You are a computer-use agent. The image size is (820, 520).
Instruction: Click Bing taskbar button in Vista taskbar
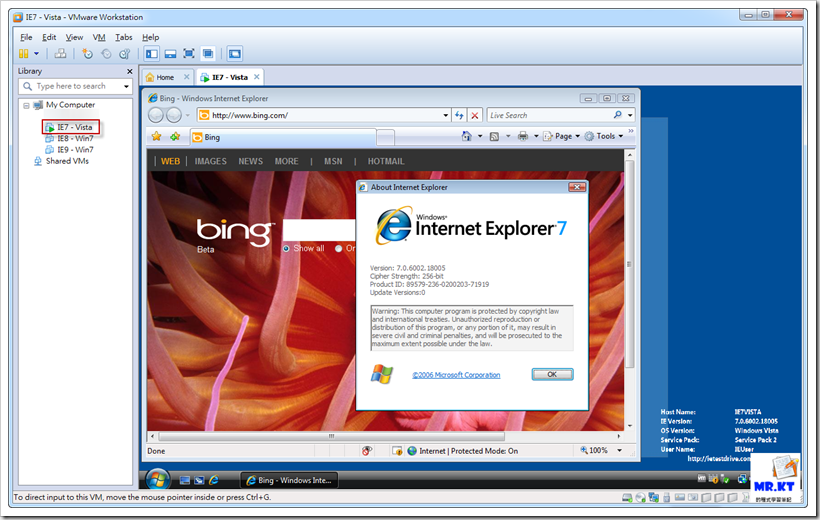point(289,480)
